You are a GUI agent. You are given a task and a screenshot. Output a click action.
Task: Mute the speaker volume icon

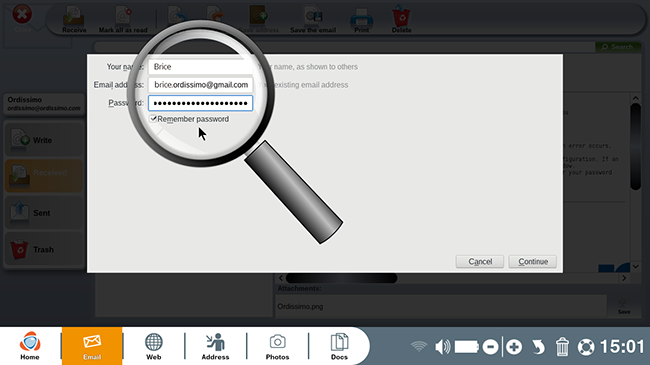pos(442,346)
